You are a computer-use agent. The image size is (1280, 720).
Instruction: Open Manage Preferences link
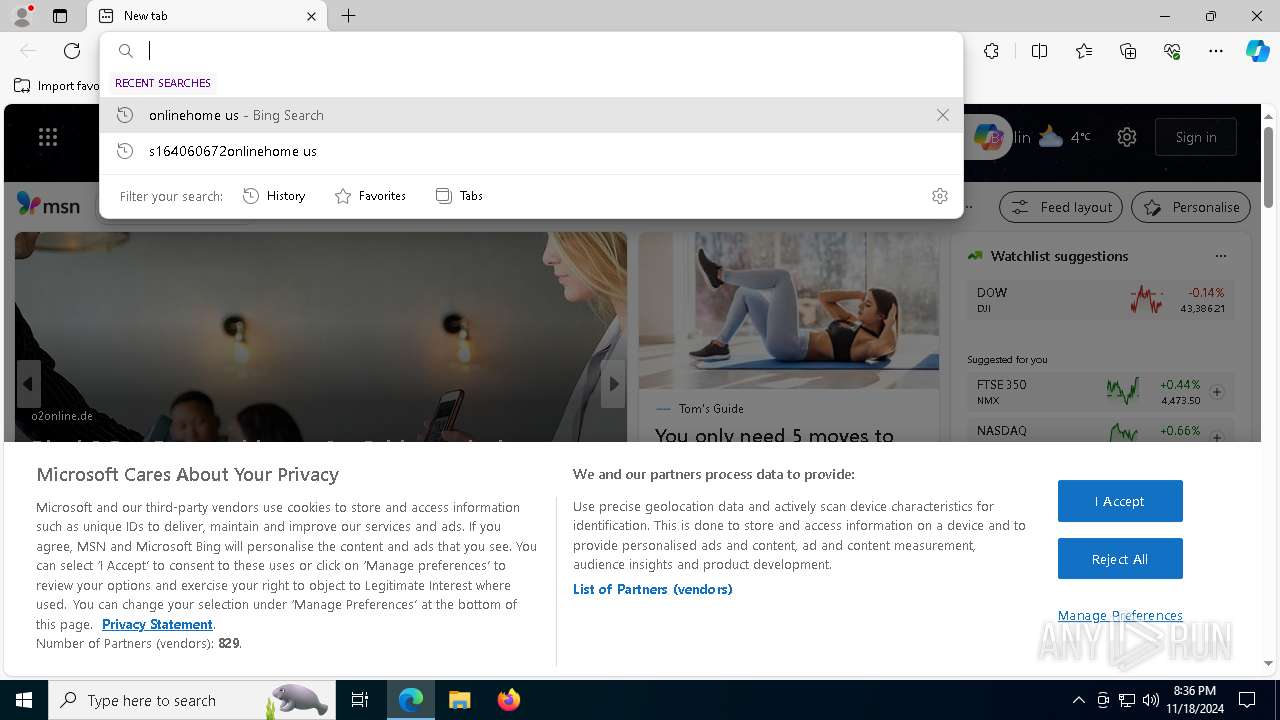point(1120,615)
